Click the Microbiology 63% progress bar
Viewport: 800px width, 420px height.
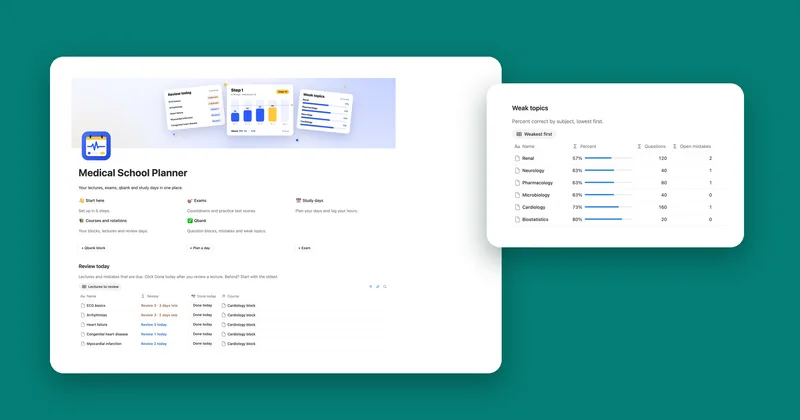coord(608,195)
